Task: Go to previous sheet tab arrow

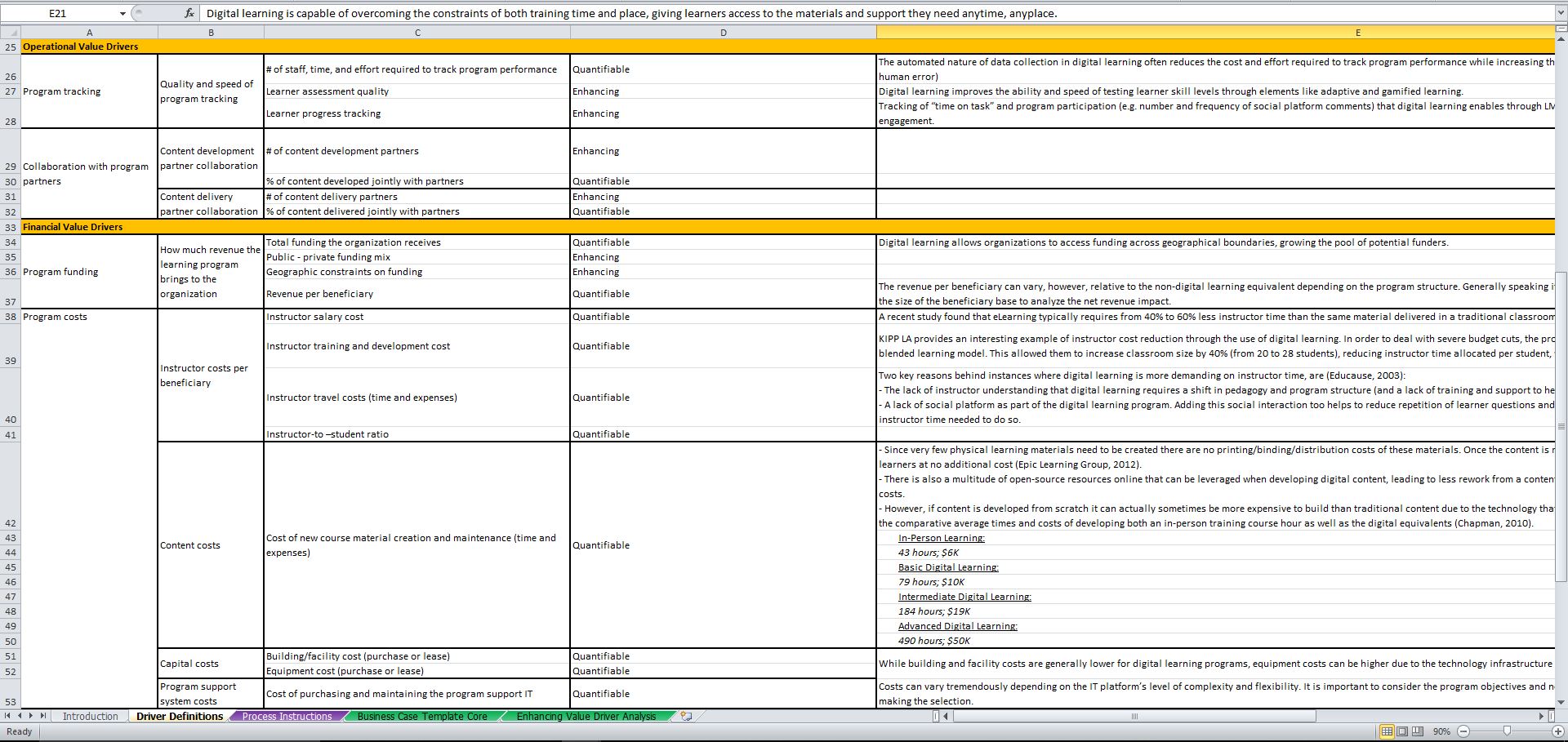Action: (20, 716)
